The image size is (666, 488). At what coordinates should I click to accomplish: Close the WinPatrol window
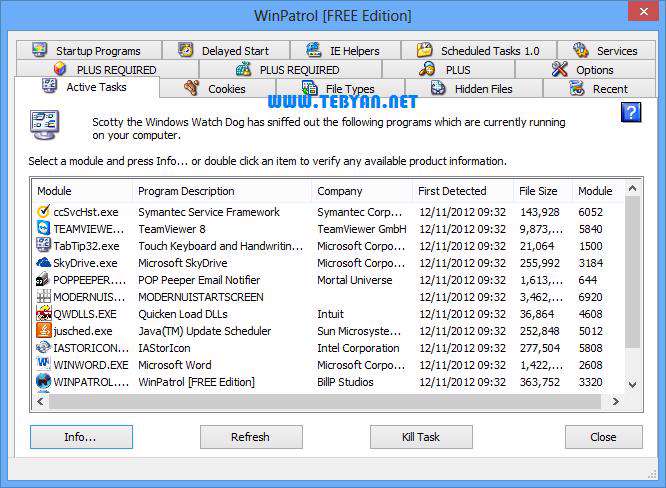[x=643, y=11]
